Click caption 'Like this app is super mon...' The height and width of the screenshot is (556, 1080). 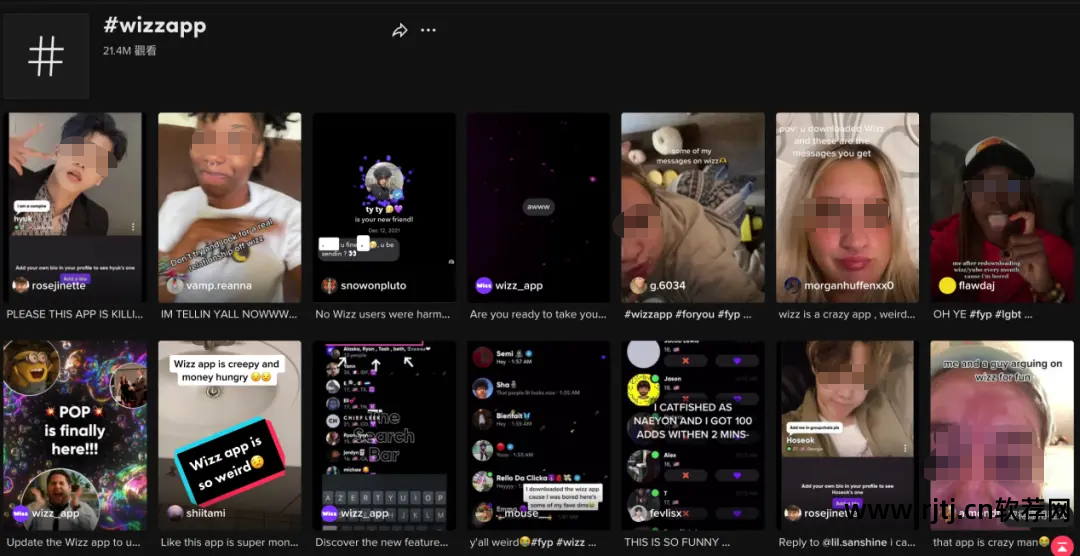(229, 542)
